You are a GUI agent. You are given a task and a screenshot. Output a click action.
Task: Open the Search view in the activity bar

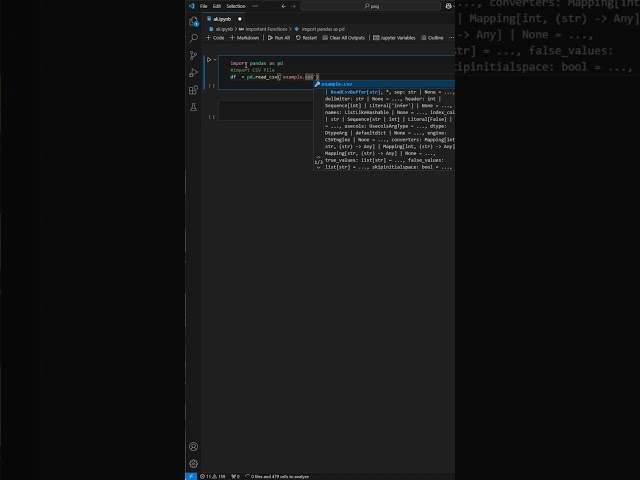pyautogui.click(x=193, y=38)
